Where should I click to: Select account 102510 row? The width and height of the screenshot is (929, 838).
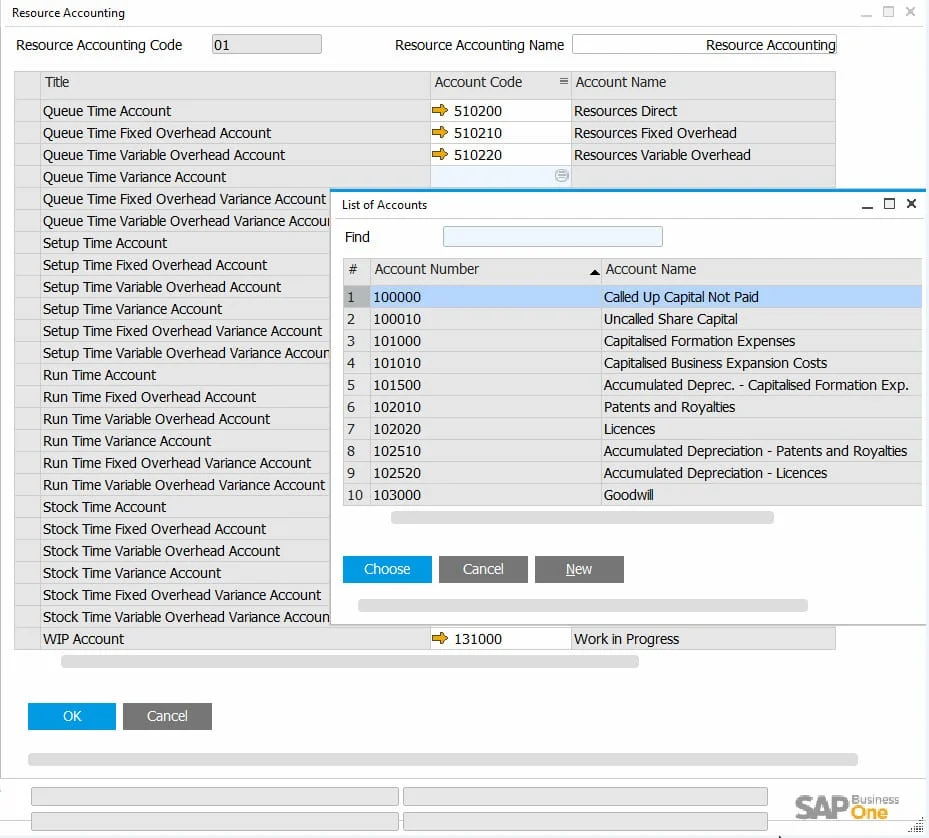coord(632,450)
